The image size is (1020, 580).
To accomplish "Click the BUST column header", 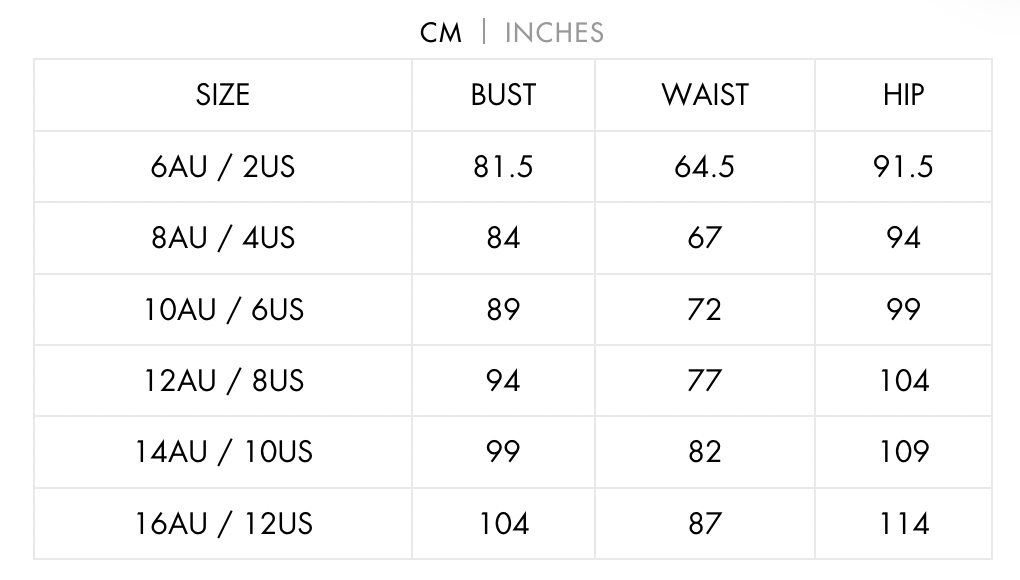I will click(x=503, y=95).
